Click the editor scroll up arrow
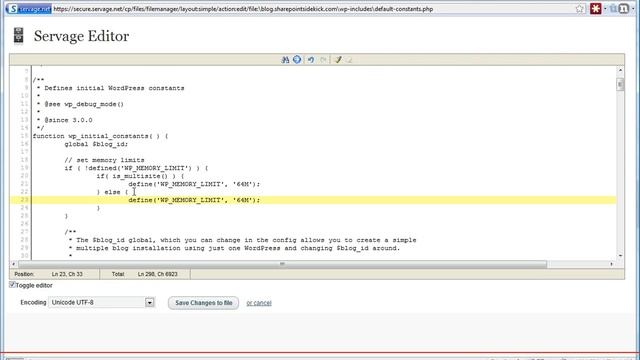The width and height of the screenshot is (640, 360). (x=620, y=70)
